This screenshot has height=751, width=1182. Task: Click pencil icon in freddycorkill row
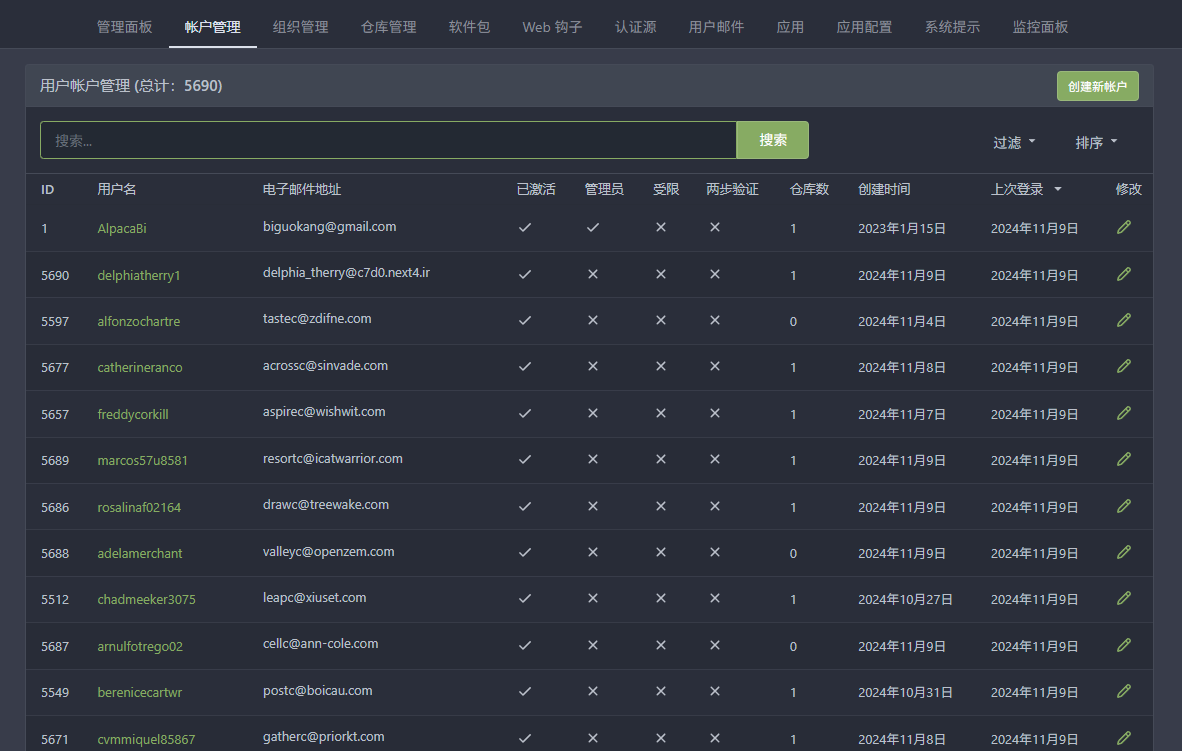click(1124, 413)
